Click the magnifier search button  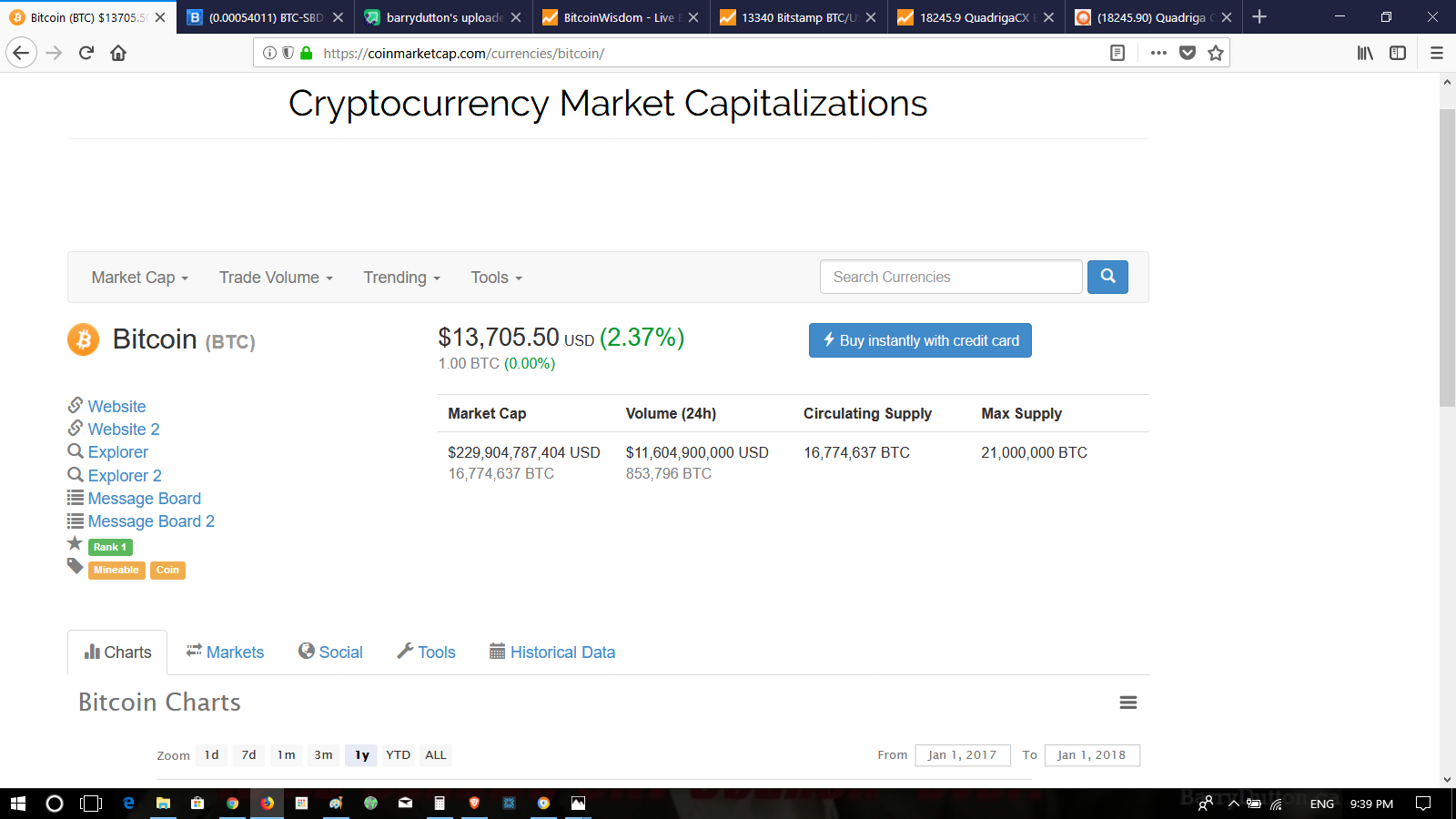click(1107, 277)
